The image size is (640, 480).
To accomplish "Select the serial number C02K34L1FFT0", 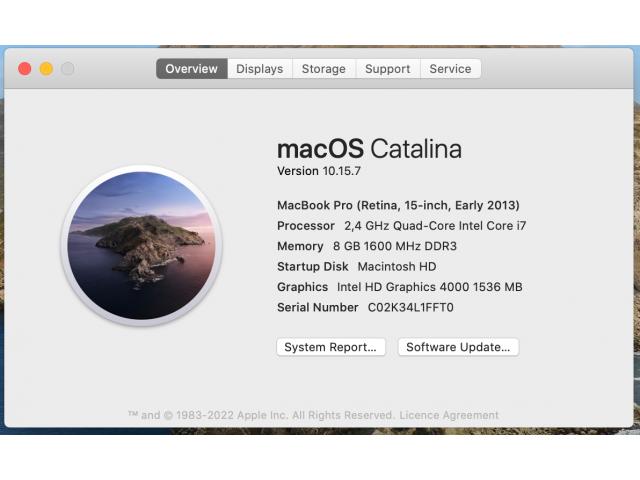I will [x=411, y=307].
